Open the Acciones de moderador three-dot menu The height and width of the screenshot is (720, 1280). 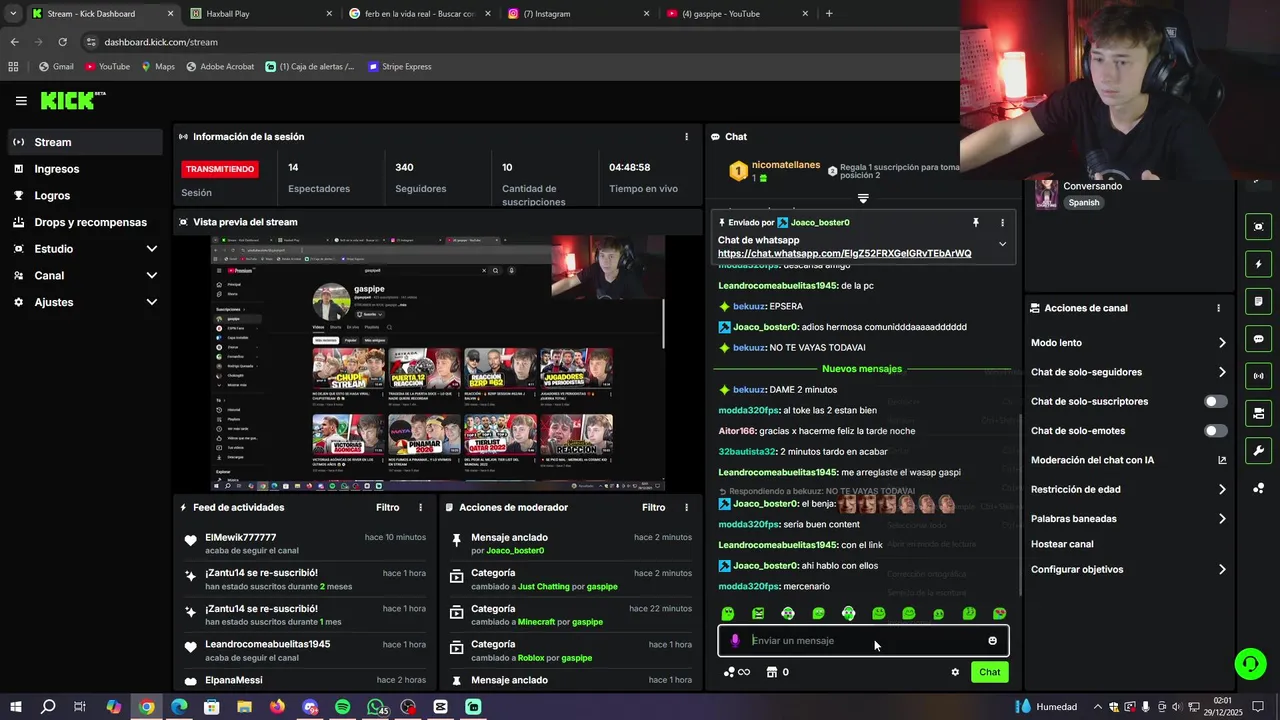[686, 508]
